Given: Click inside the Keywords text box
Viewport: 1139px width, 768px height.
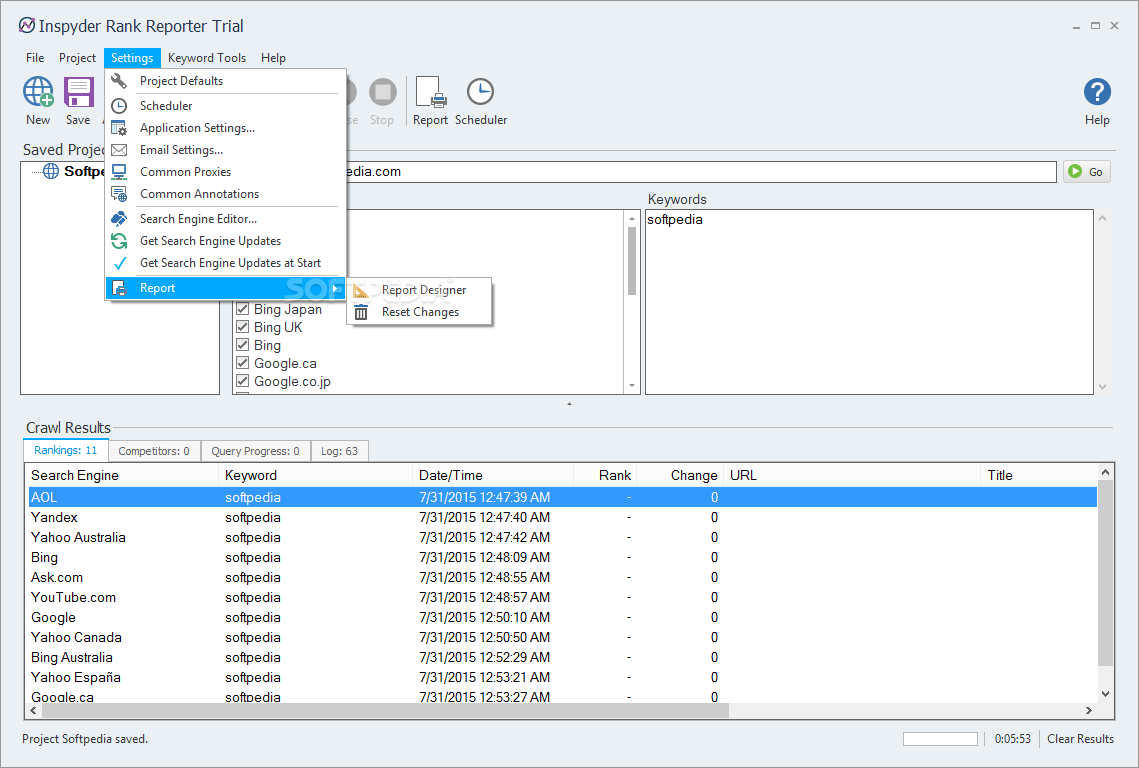Looking at the screenshot, I should [869, 302].
